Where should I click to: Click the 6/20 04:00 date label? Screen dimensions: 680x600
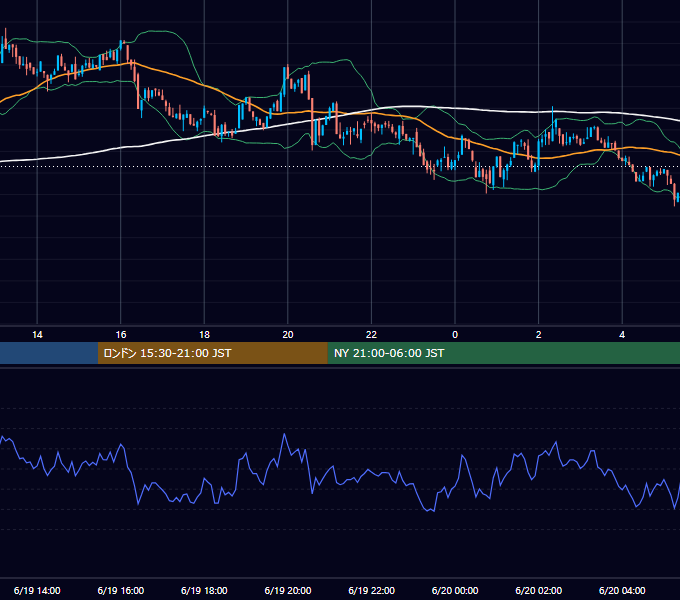point(622,590)
